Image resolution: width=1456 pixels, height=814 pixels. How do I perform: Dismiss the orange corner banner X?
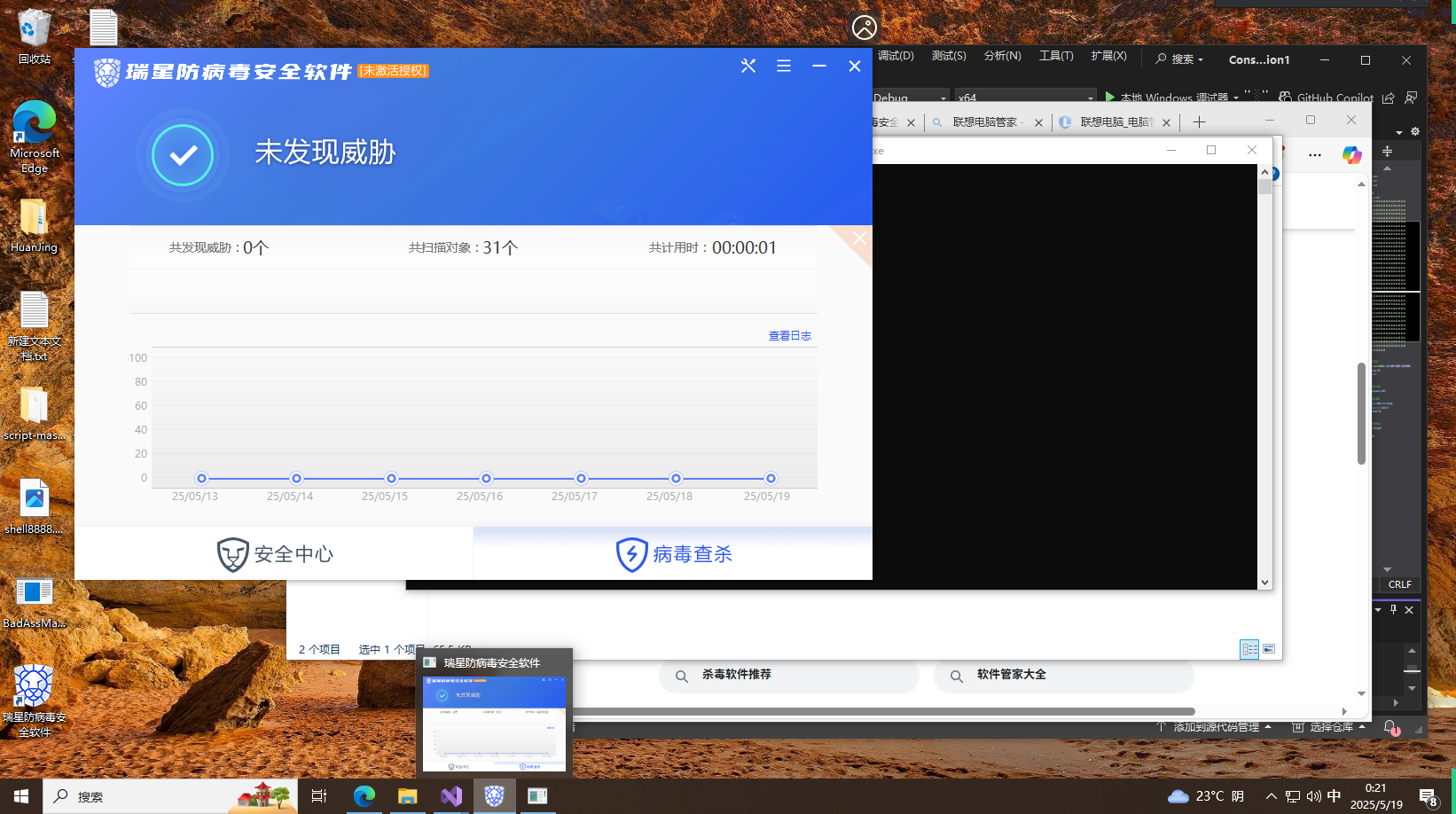point(859,238)
